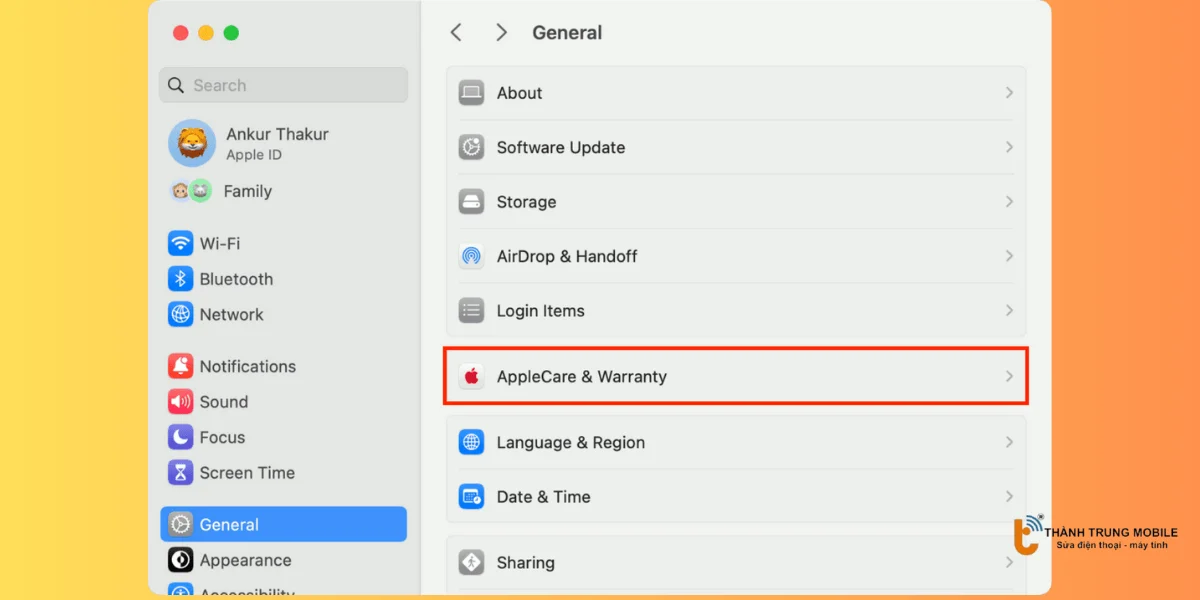Image resolution: width=1200 pixels, height=600 pixels.
Task: Click the Wi-Fi icon in sidebar
Action: (180, 243)
